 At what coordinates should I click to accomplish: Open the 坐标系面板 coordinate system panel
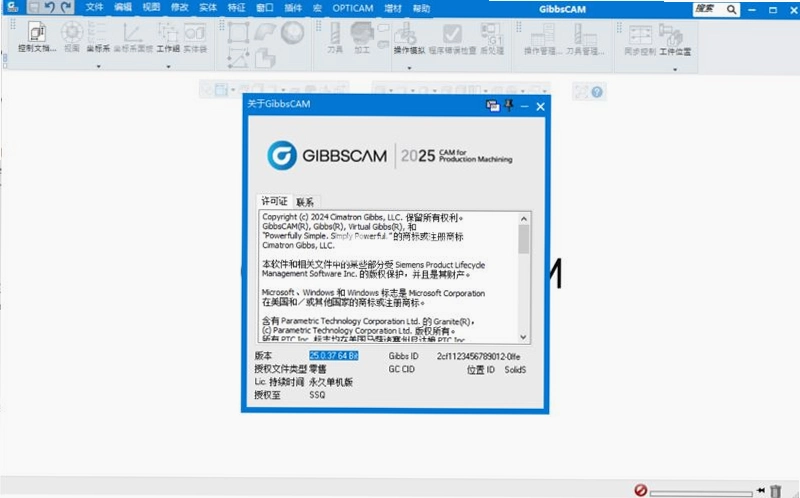tap(133, 37)
